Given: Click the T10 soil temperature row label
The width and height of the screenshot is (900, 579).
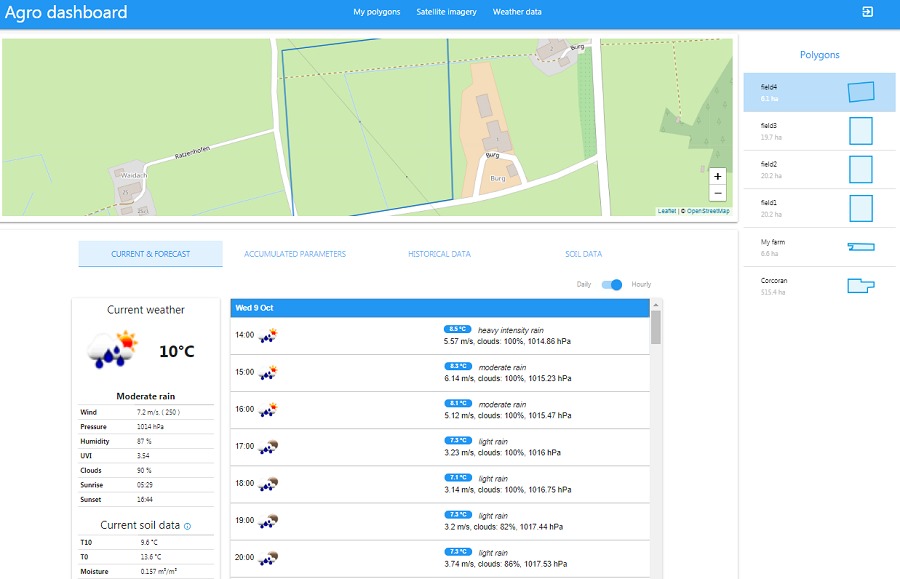Looking at the screenshot, I should (x=86, y=542).
